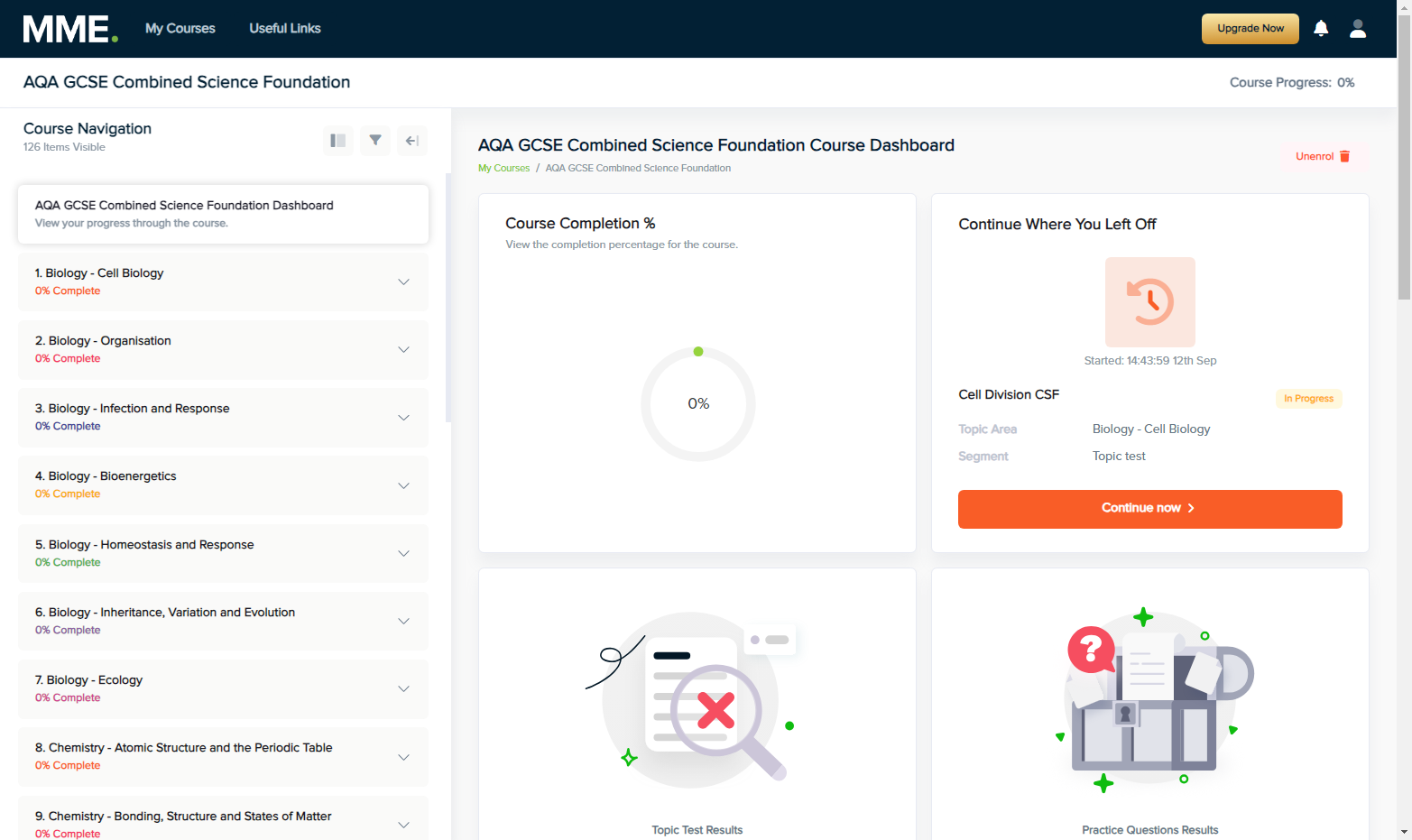1412x840 pixels.
Task: Click Course Progress: 0% text
Action: 1292,82
